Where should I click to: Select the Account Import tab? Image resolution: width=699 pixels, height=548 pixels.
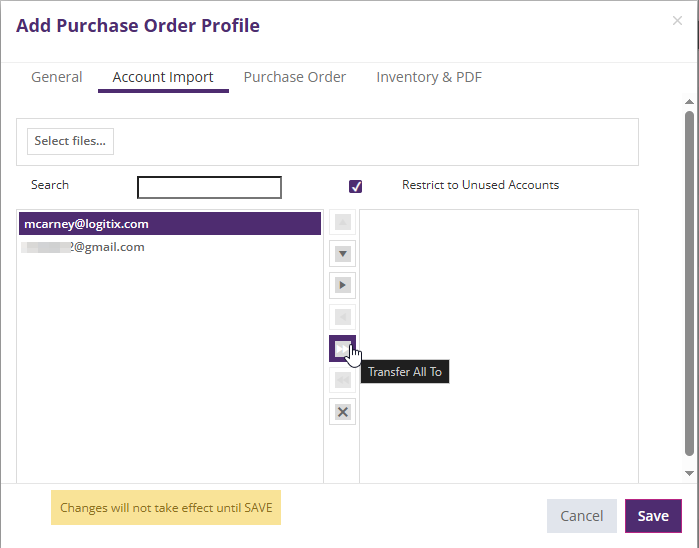tap(163, 77)
